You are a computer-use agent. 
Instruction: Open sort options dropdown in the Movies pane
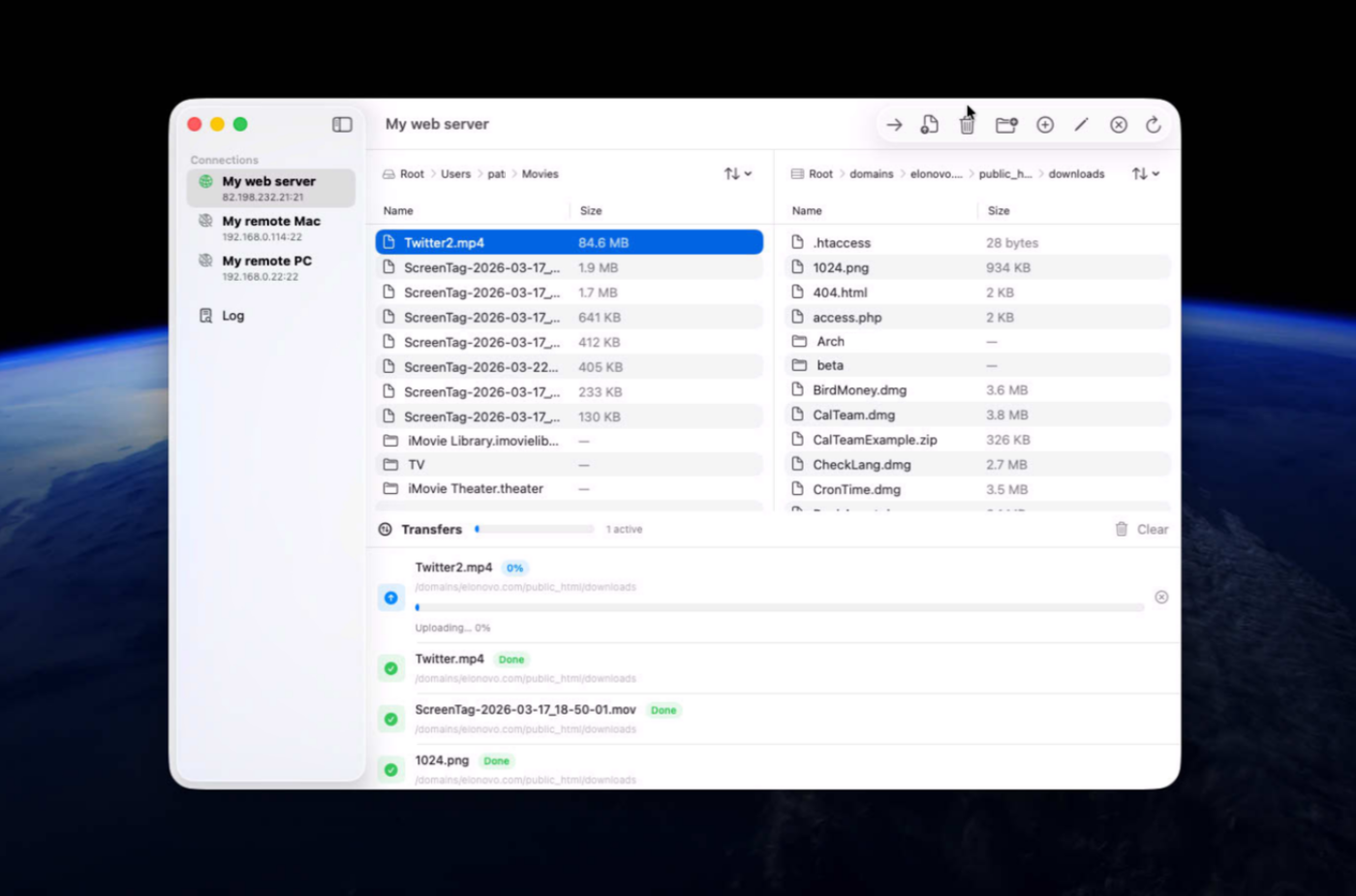(x=738, y=174)
